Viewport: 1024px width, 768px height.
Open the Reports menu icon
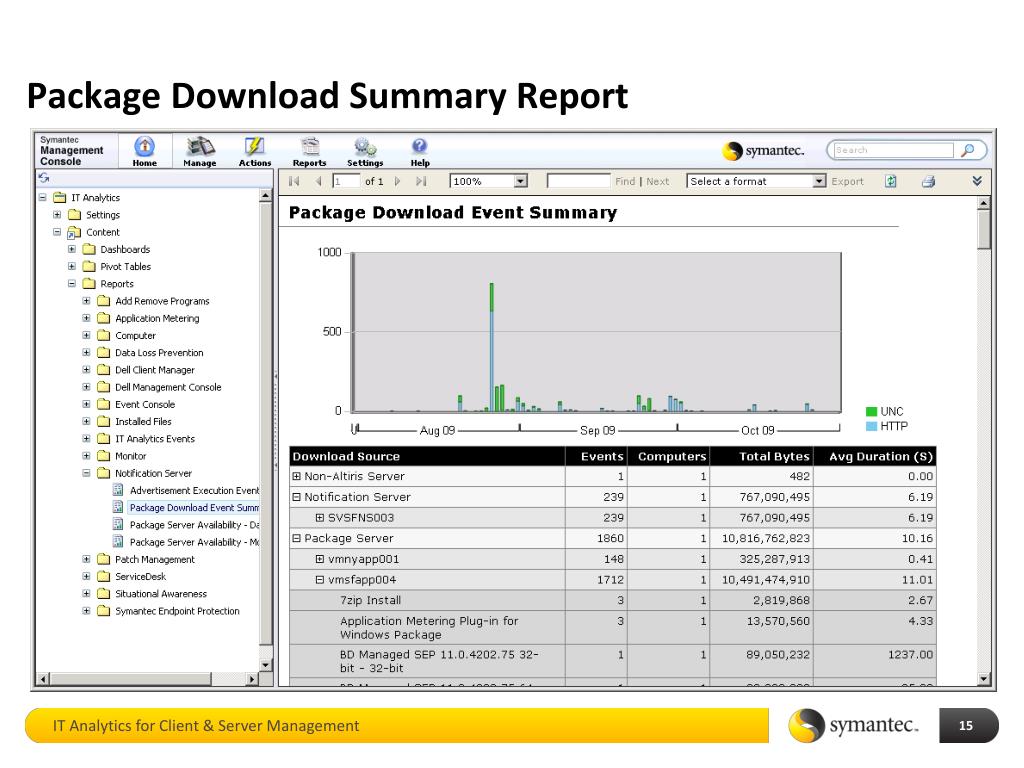(310, 146)
